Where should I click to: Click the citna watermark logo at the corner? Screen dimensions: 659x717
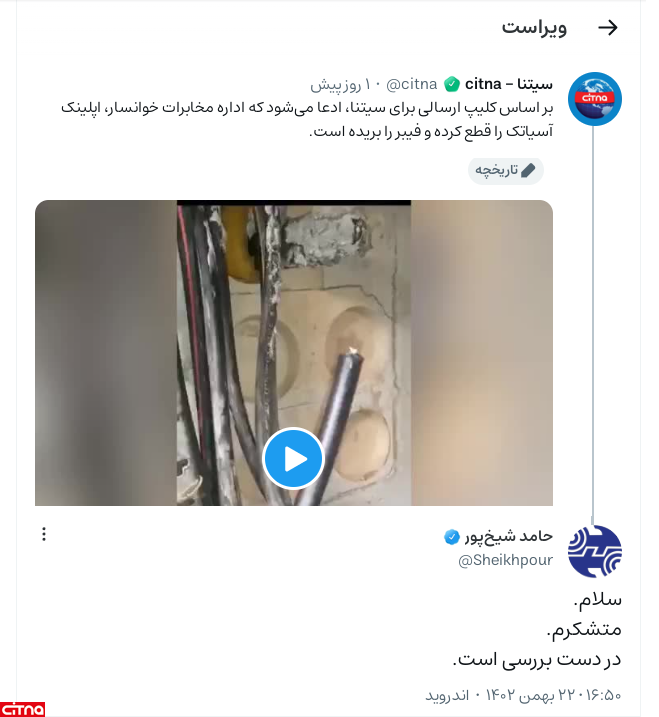[x=22, y=709]
